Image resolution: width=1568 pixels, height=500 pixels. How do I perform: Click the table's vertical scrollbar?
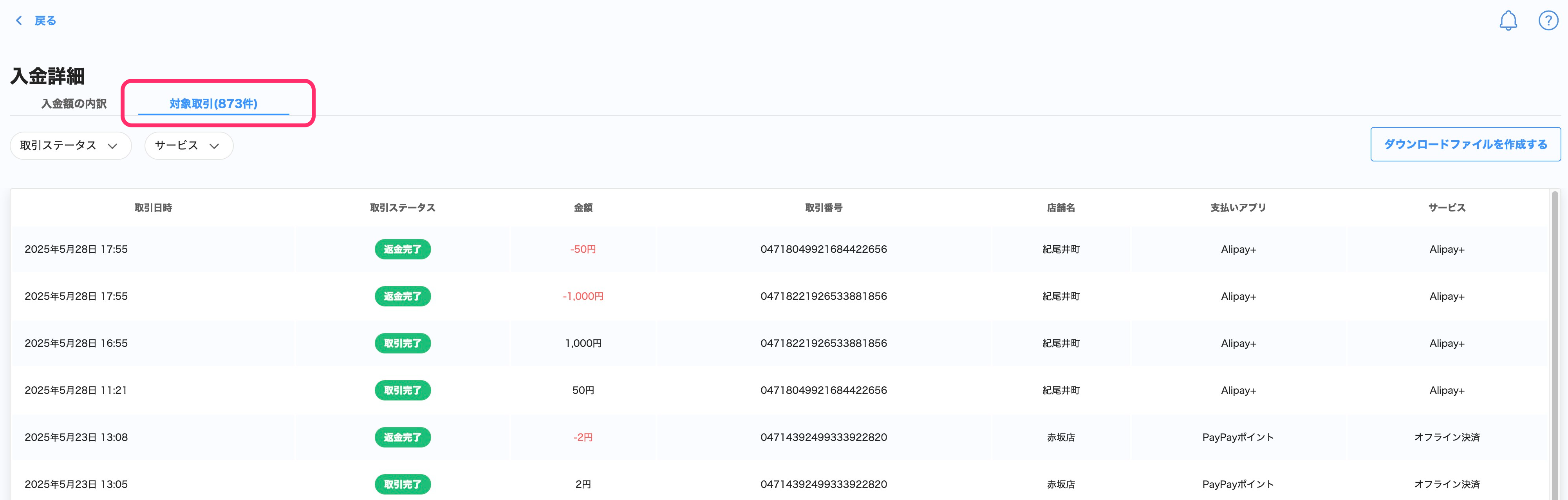pos(1555,341)
